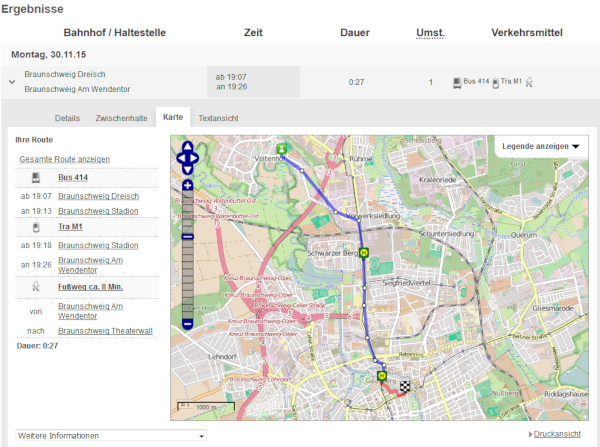Collapse the connection row using the chevron
The height and width of the screenshot is (447, 600).
(x=12, y=82)
